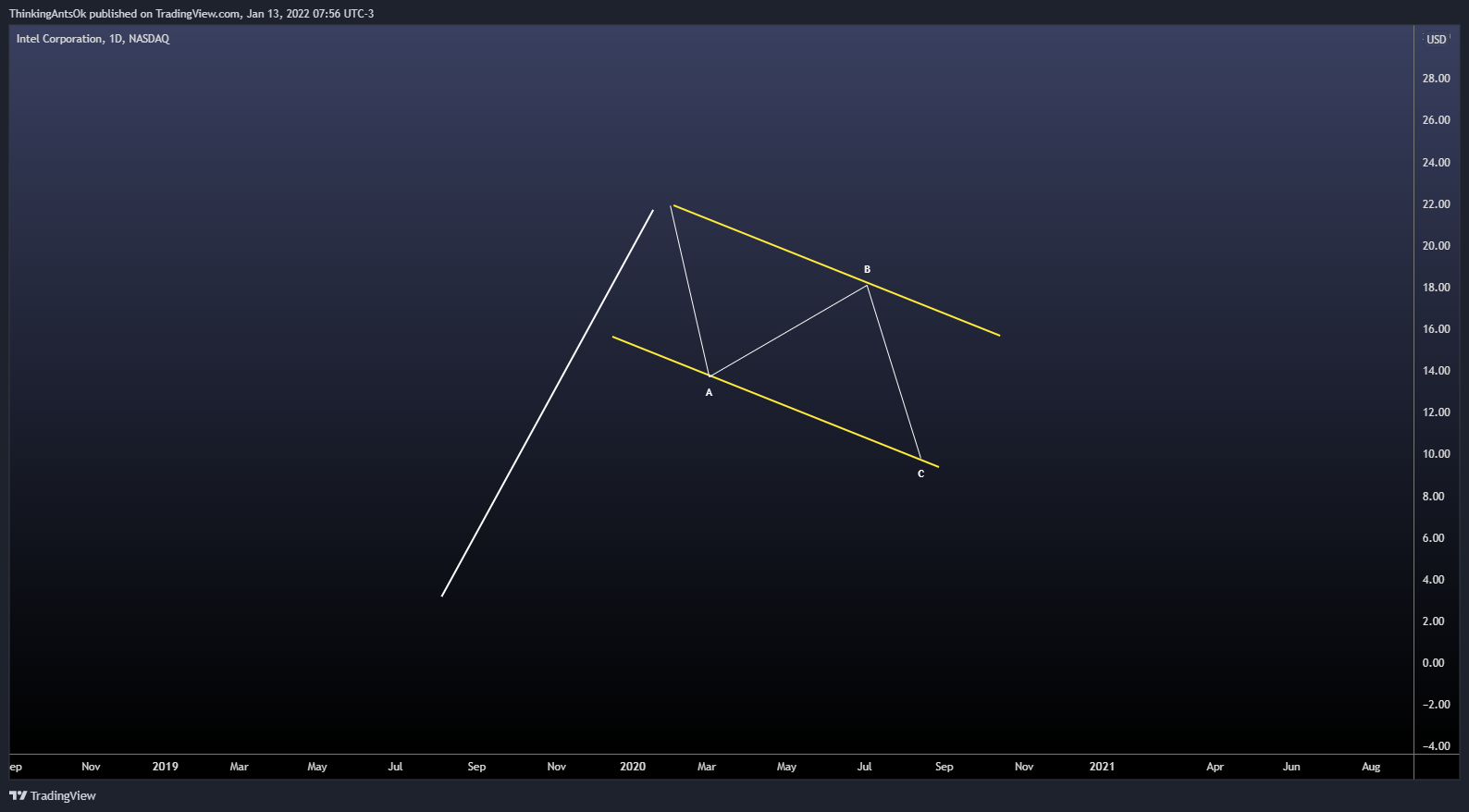The height and width of the screenshot is (812, 1469).
Task: Click the Intel Corporation chart title
Action: click(x=93, y=39)
